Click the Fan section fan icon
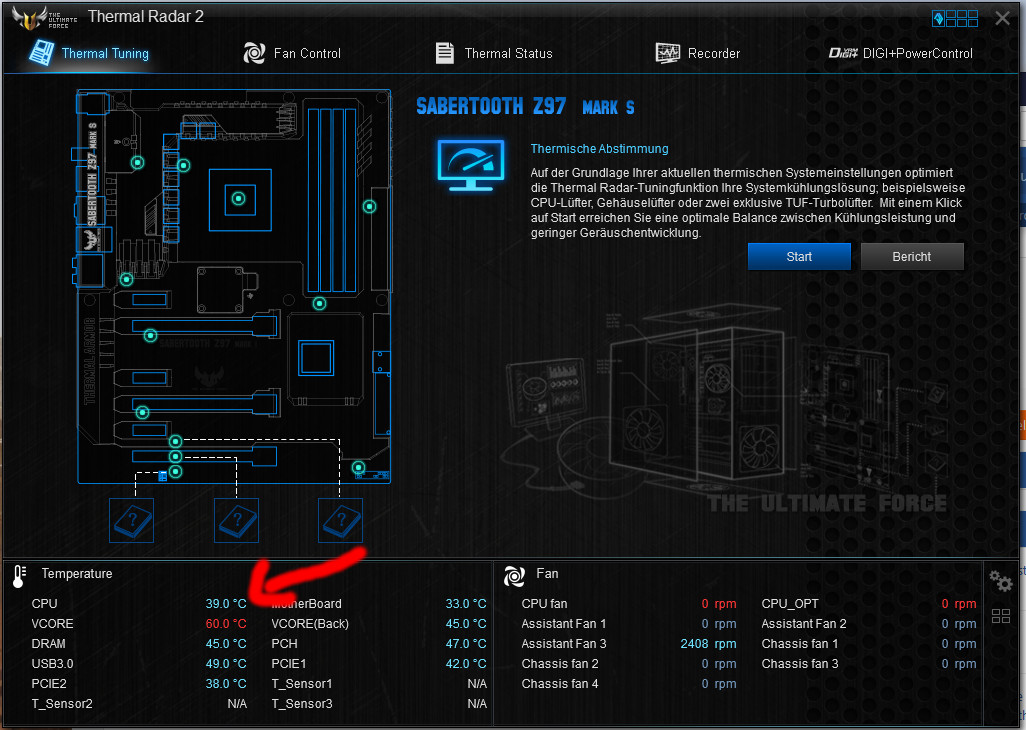1026x730 pixels. pos(514,576)
